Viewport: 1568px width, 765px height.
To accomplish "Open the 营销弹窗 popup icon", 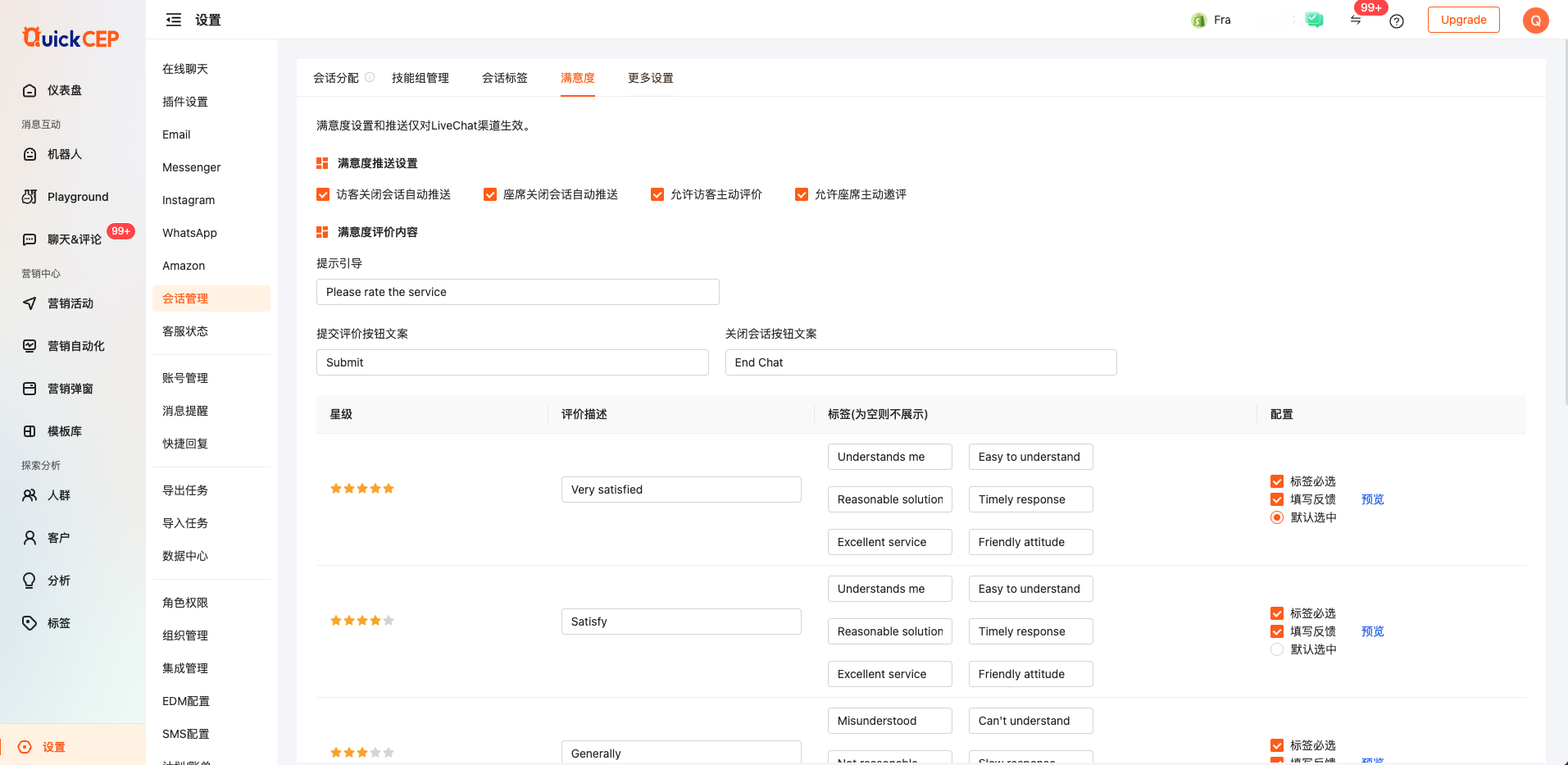I will [30, 389].
